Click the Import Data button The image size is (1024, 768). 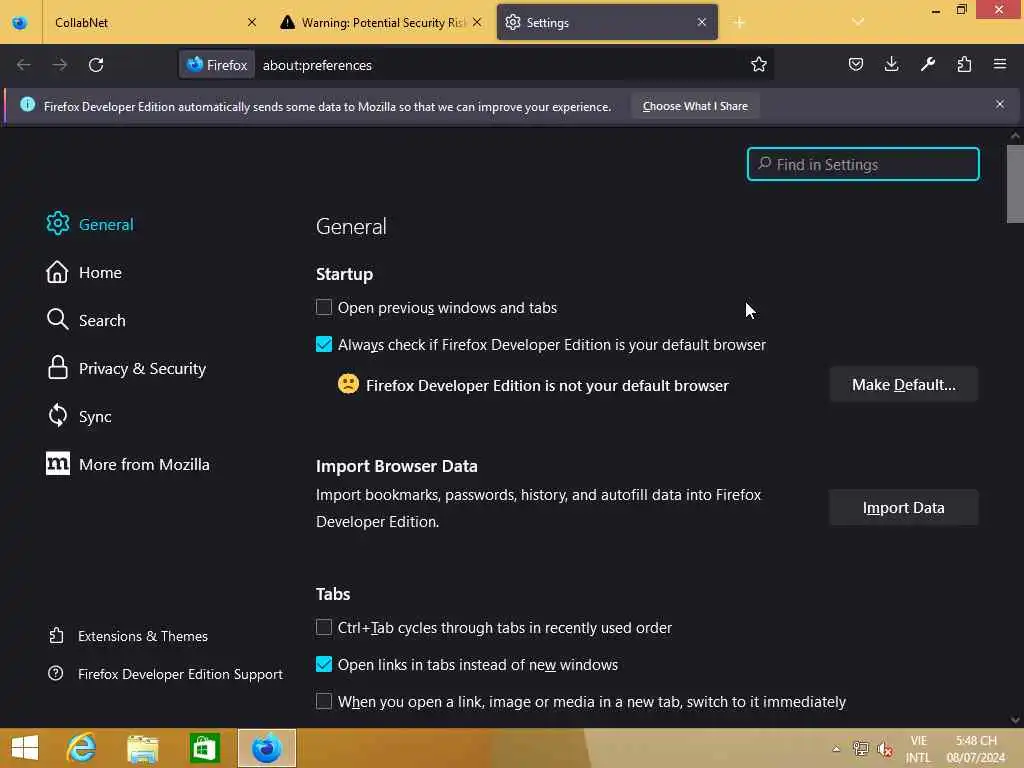point(903,507)
